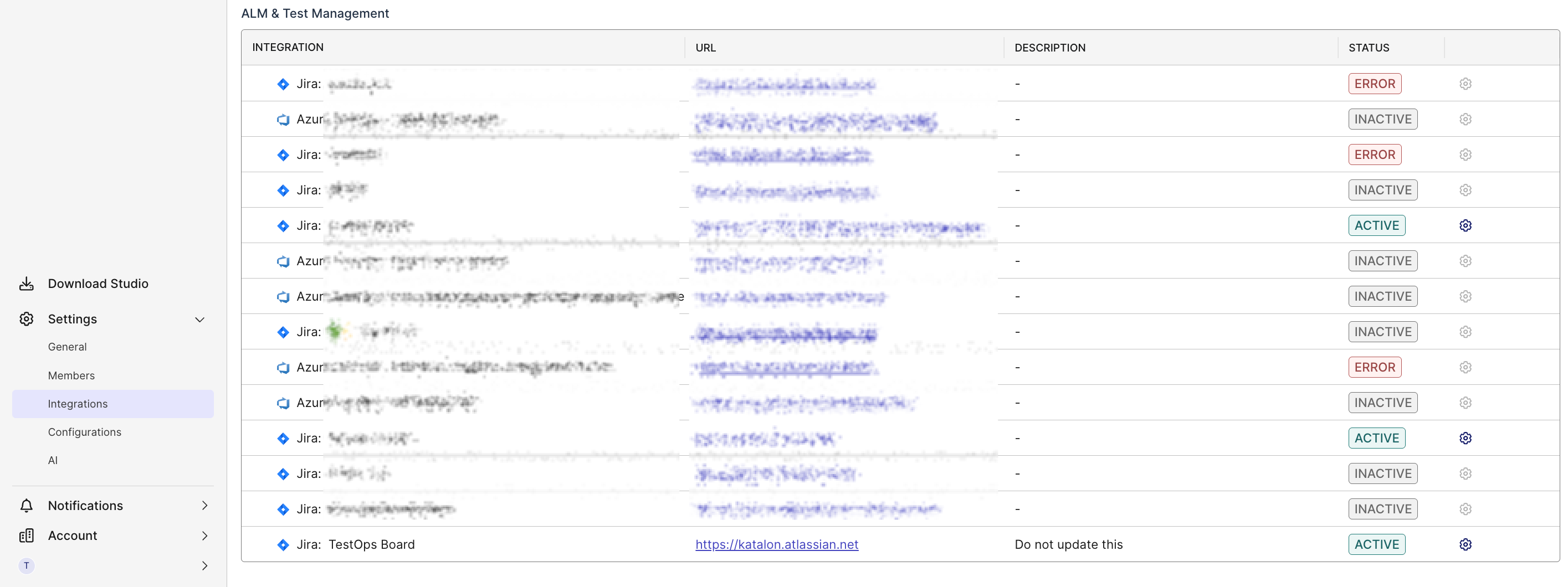Click the Settings gear icon in sidebar

pyautogui.click(x=26, y=320)
